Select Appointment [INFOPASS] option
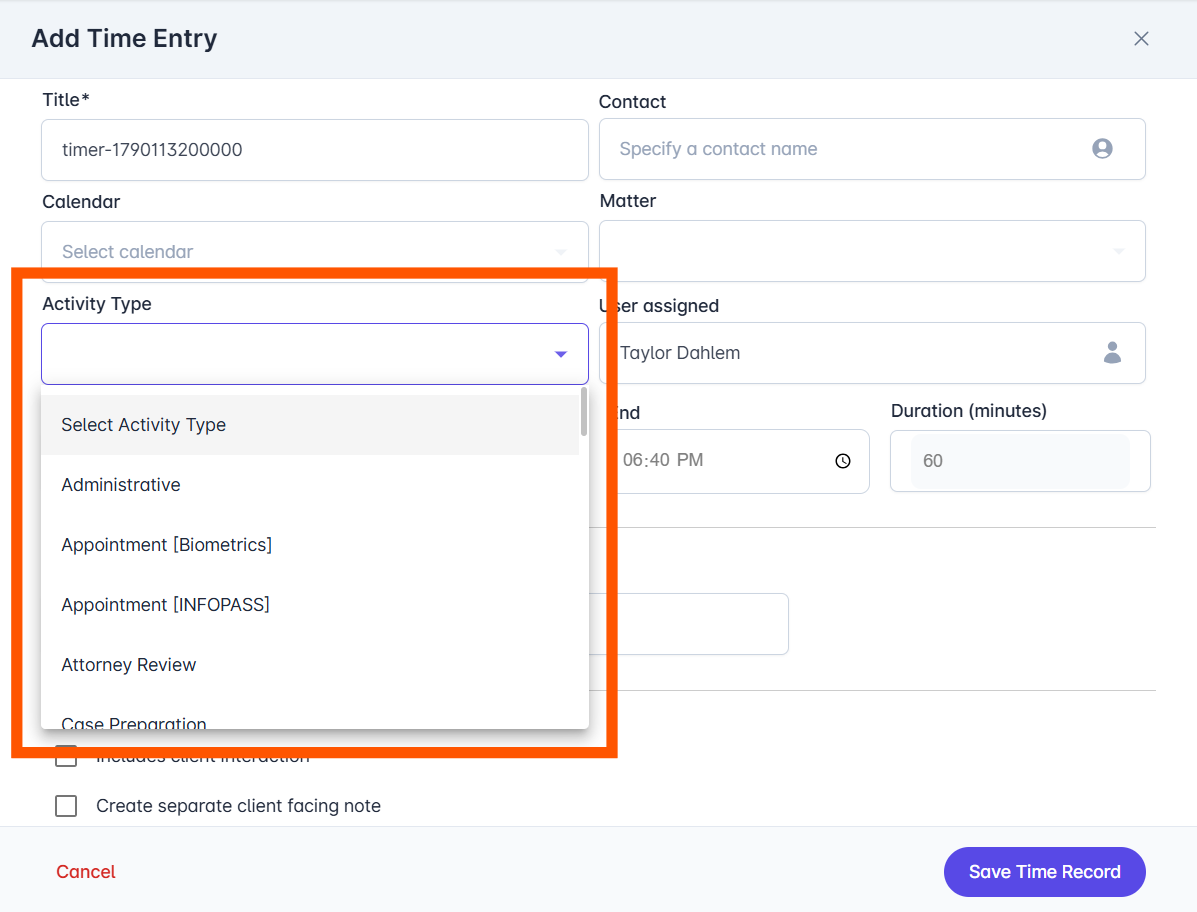 (x=310, y=604)
